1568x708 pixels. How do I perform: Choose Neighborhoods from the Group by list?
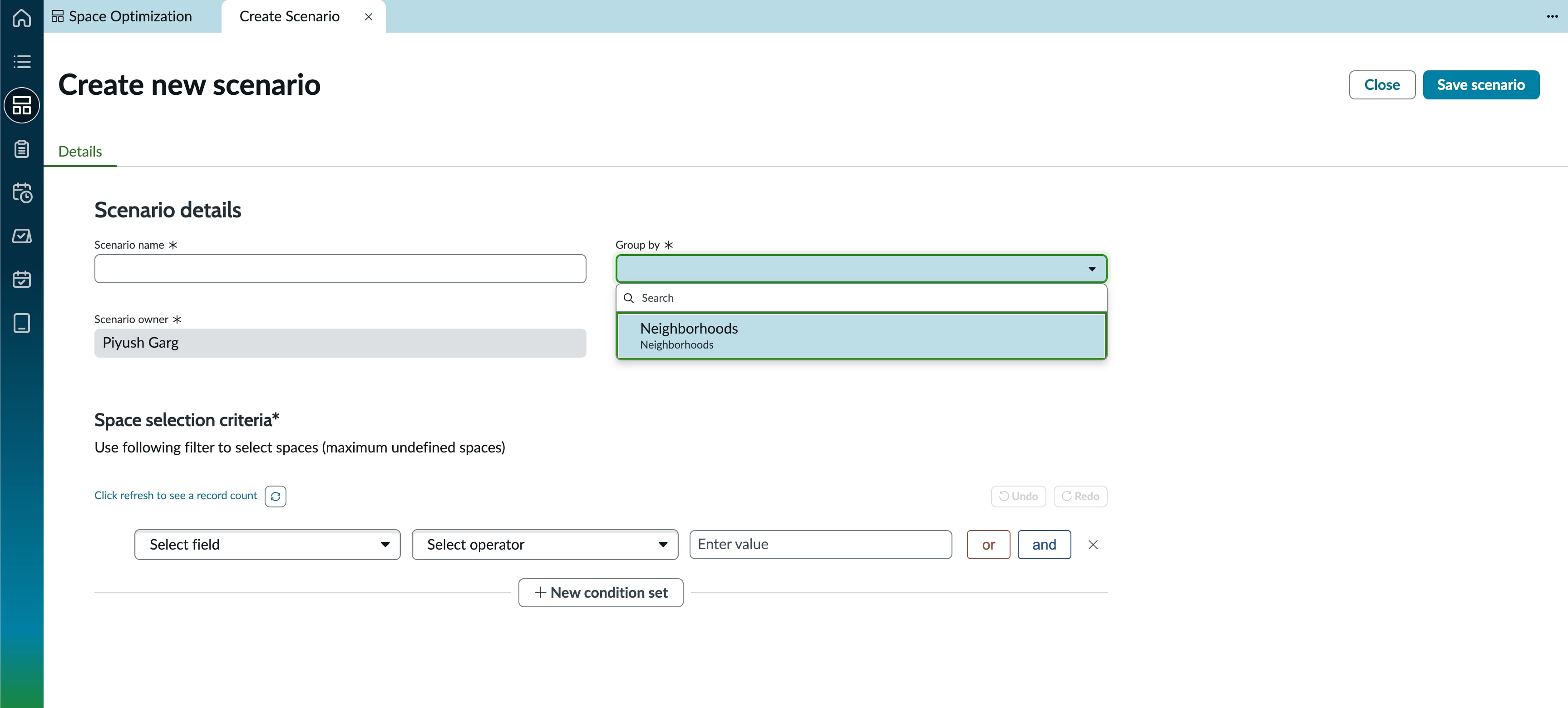pos(861,336)
